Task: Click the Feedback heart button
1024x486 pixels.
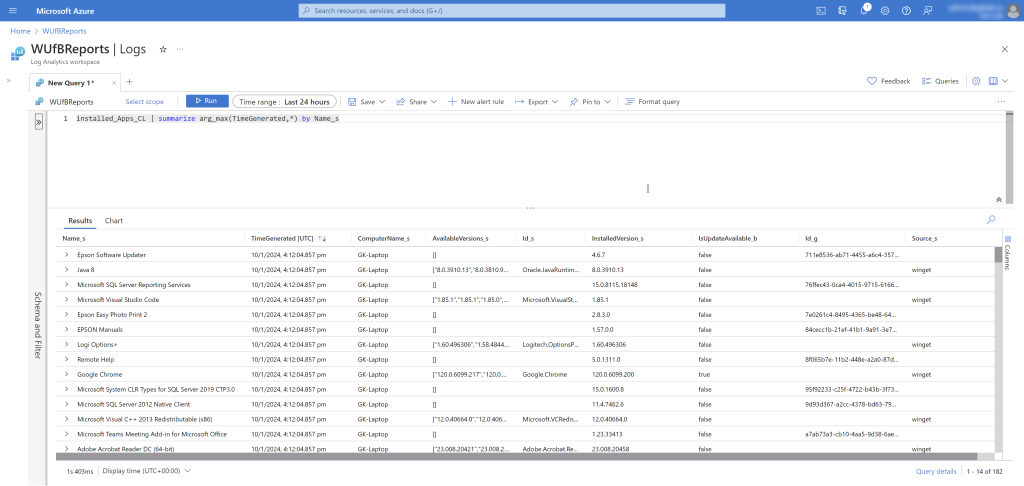Action: 888,81
